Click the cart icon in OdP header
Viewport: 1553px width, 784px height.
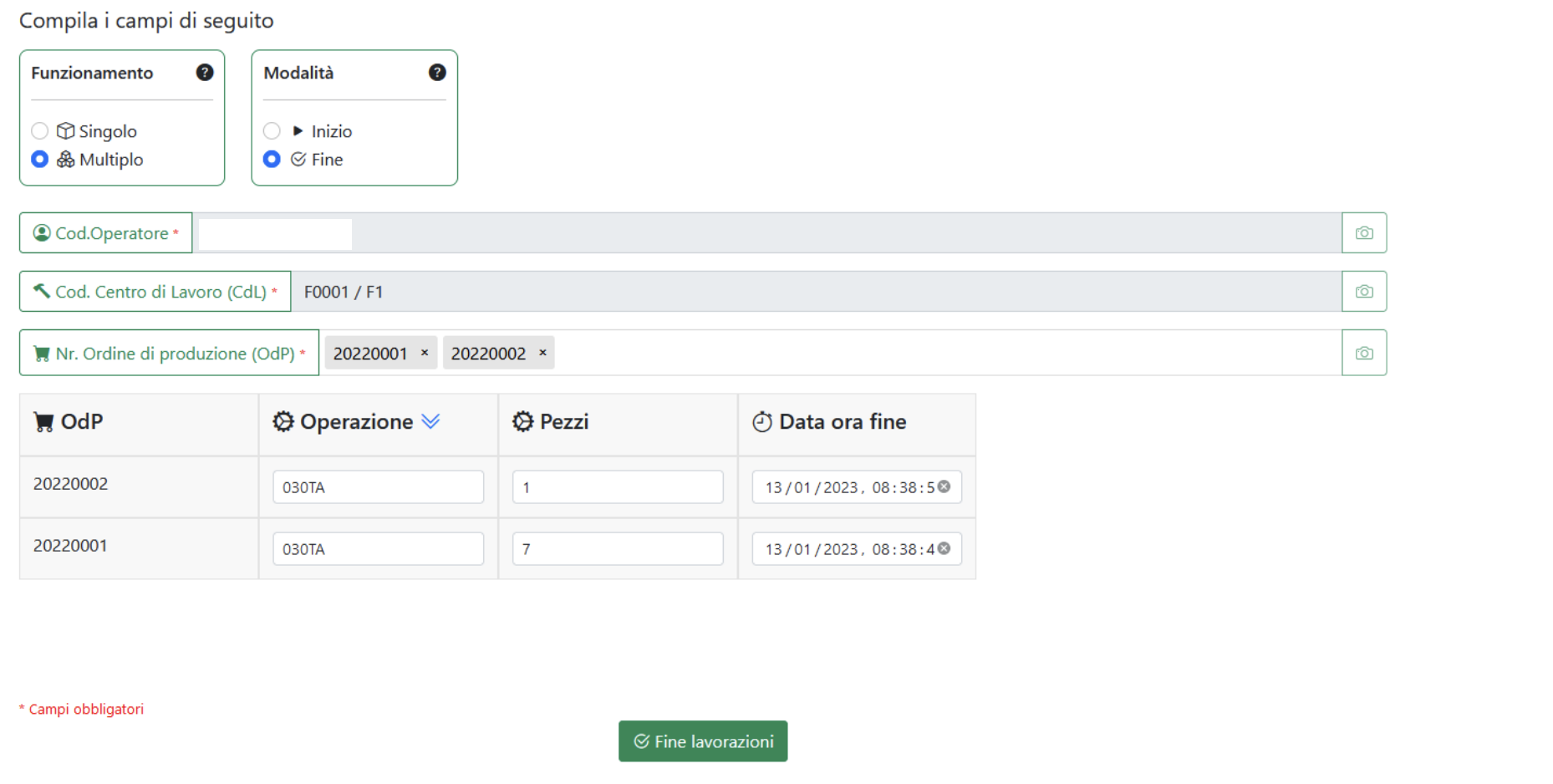pyautogui.click(x=43, y=422)
